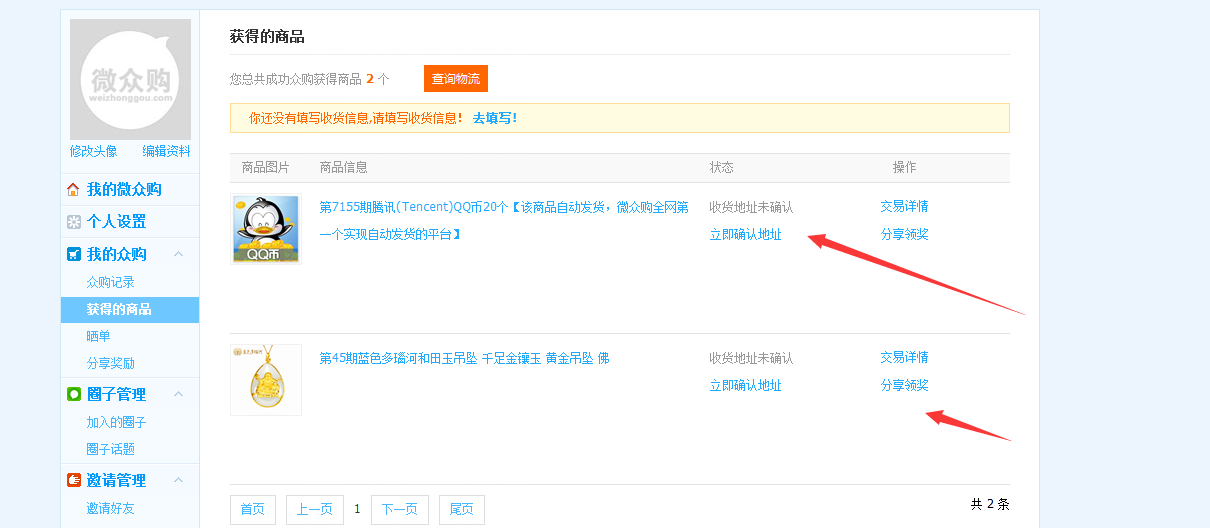This screenshot has width=1210, height=528.
Task: Click the 获得的商品 page heading
Action: click(267, 37)
